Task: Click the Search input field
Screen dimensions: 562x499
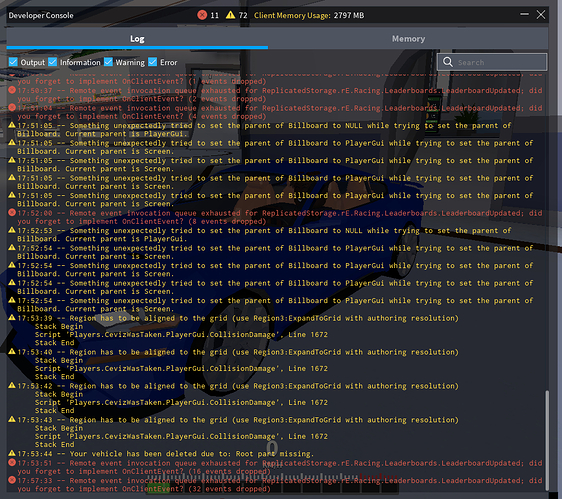Action: click(x=492, y=62)
